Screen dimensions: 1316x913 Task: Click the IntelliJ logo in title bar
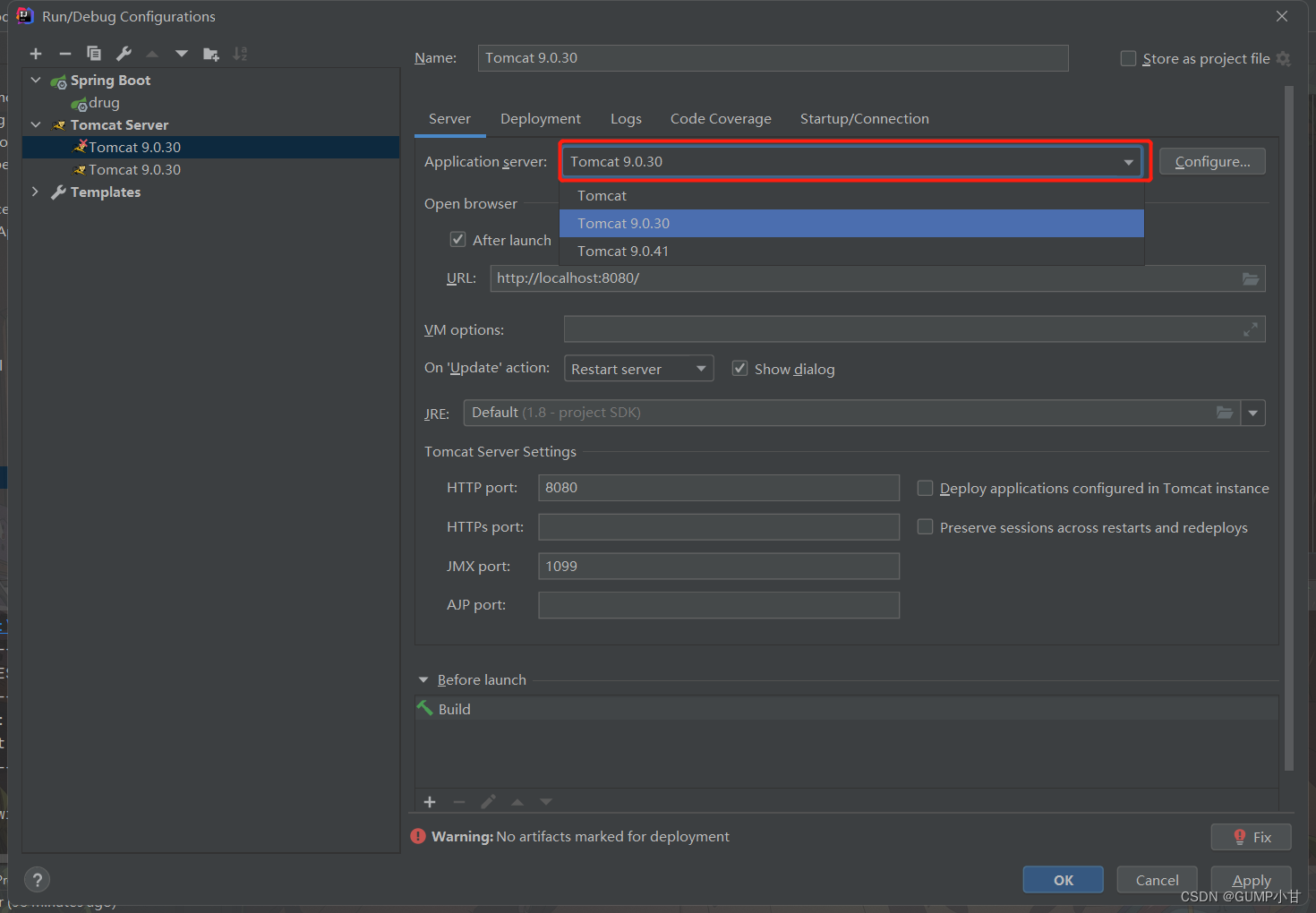(25, 16)
